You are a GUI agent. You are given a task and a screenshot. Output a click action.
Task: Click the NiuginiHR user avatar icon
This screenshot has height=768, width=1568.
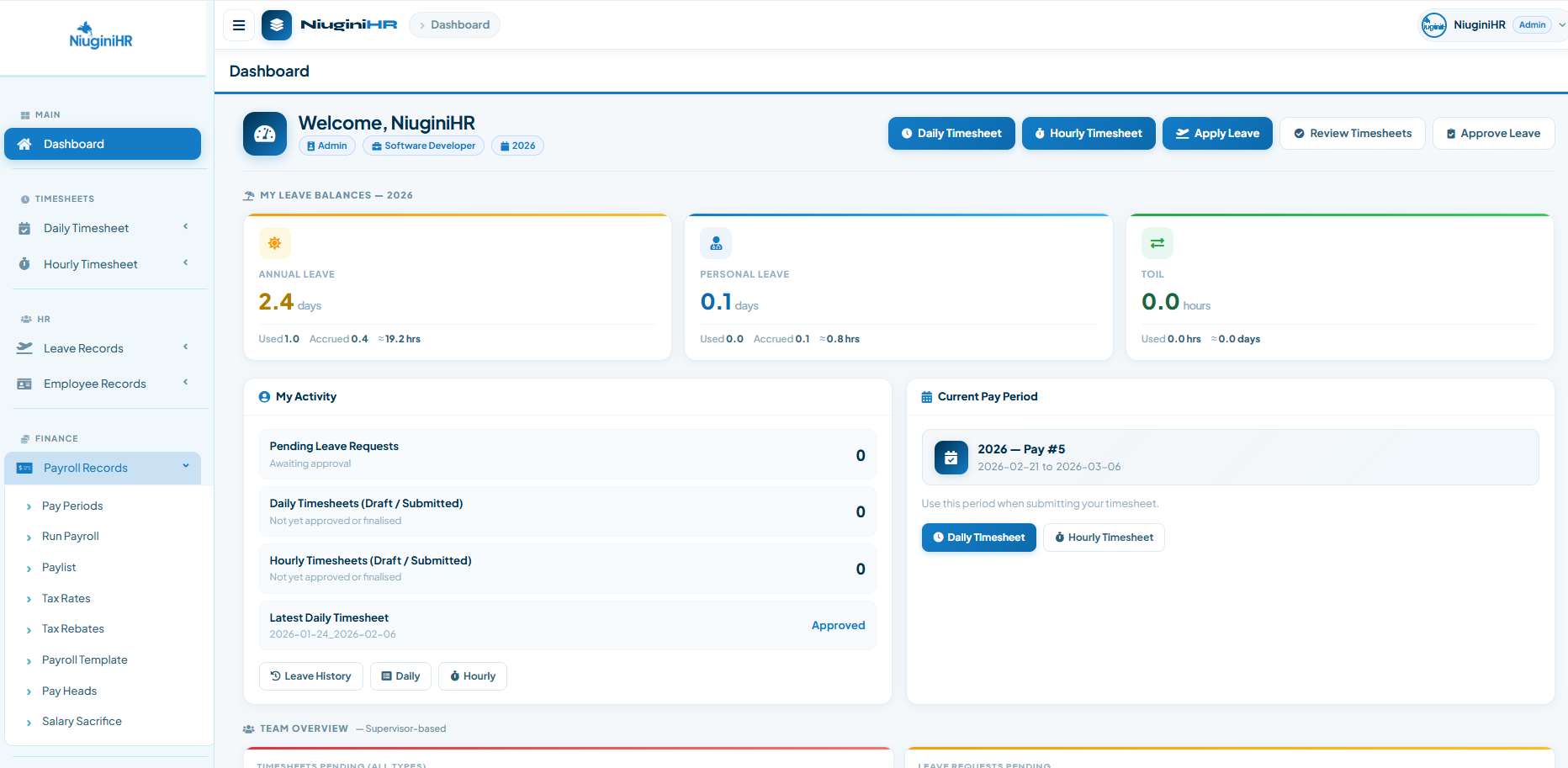tap(1433, 25)
